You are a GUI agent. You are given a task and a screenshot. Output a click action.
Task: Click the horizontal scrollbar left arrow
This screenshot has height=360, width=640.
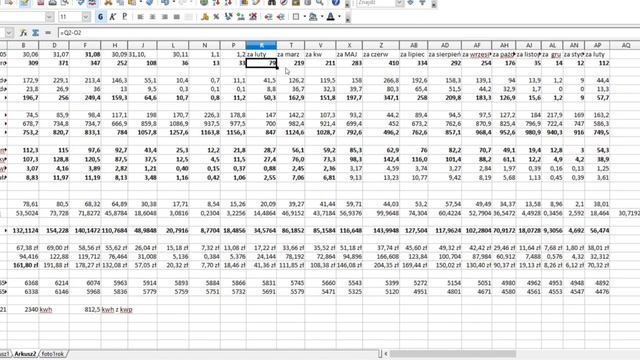(386, 353)
